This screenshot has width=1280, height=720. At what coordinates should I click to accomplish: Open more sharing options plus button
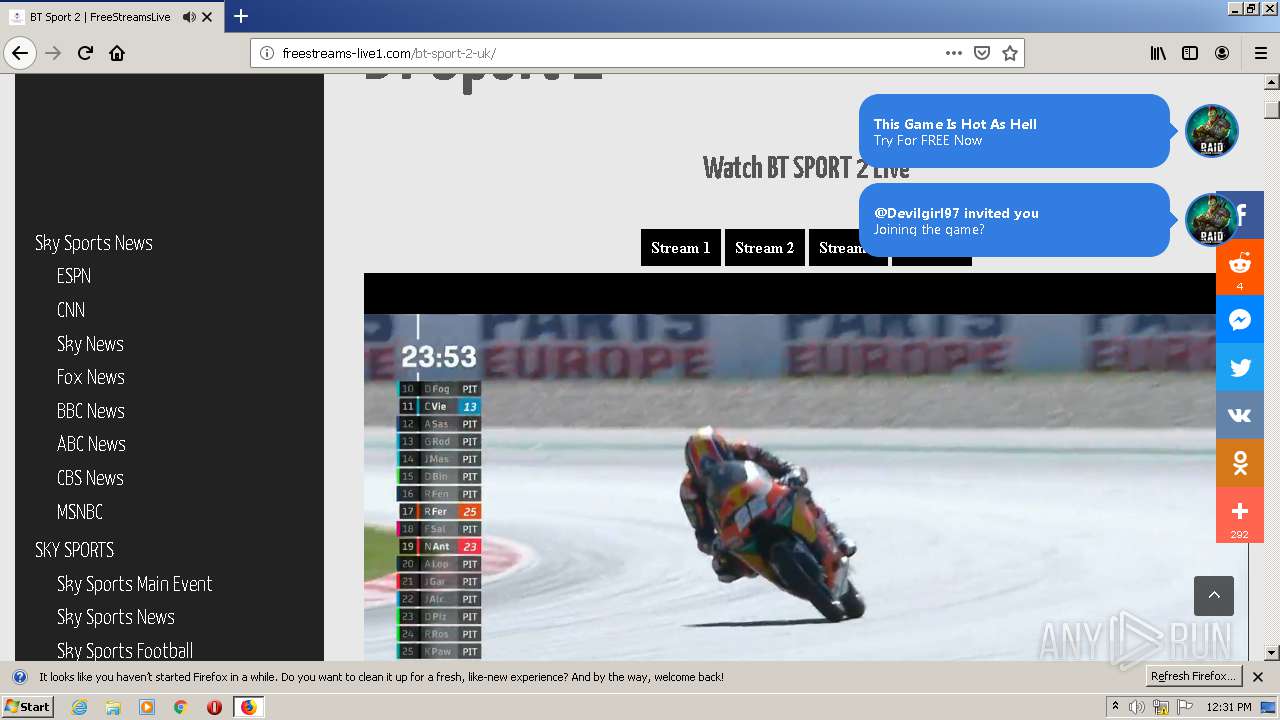pos(1240,515)
